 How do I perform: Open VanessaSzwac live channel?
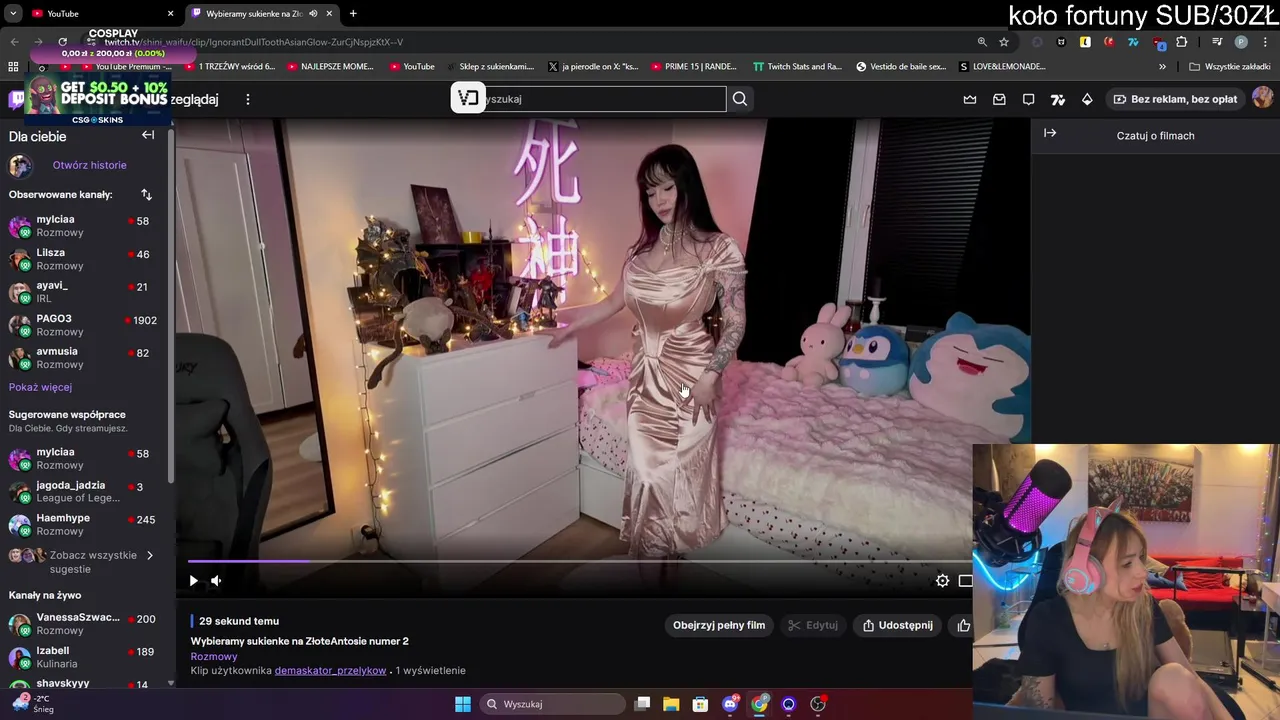pyautogui.click(x=85, y=623)
